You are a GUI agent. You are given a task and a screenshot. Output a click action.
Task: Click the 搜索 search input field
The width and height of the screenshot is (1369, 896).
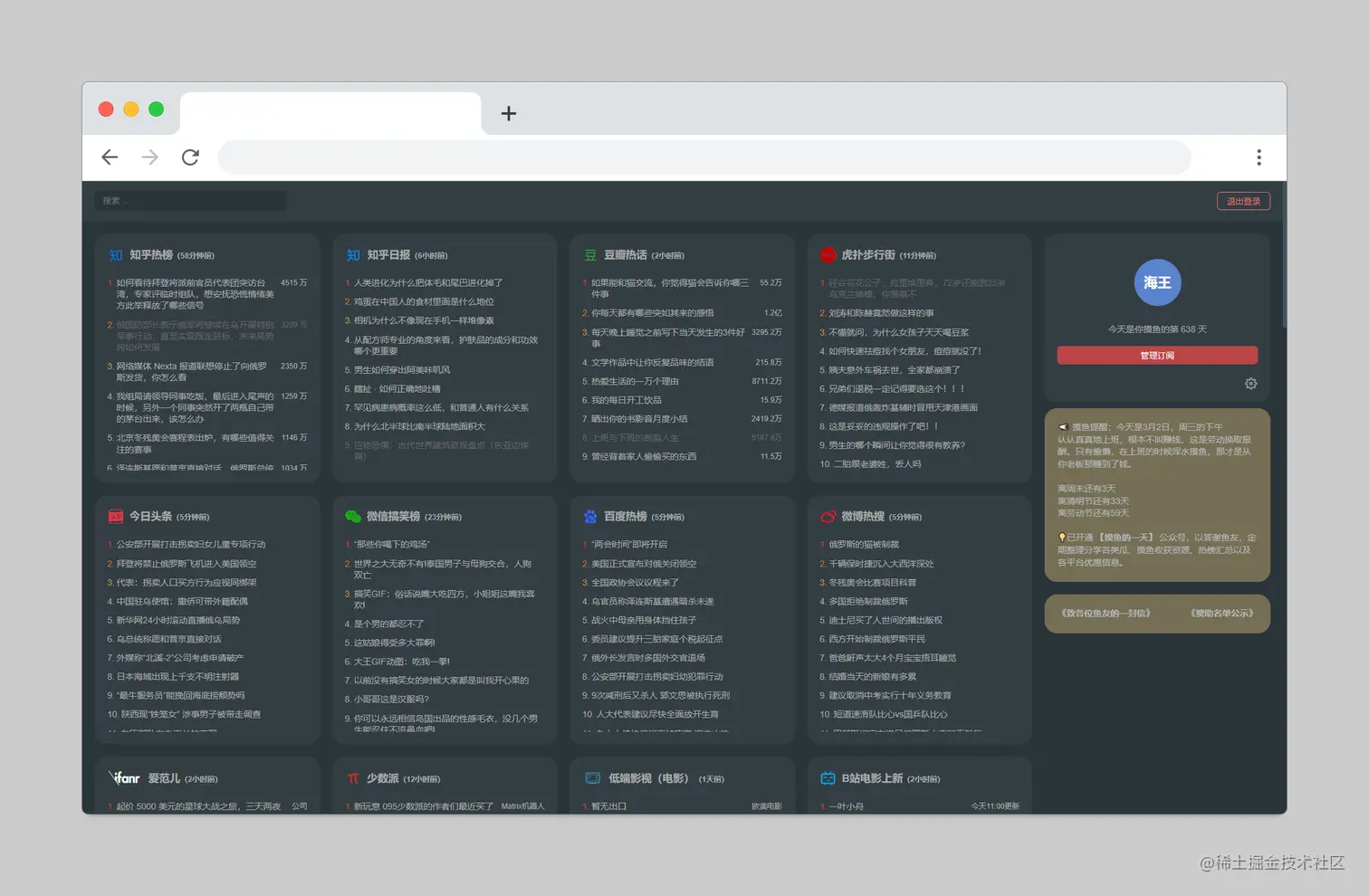coord(188,201)
